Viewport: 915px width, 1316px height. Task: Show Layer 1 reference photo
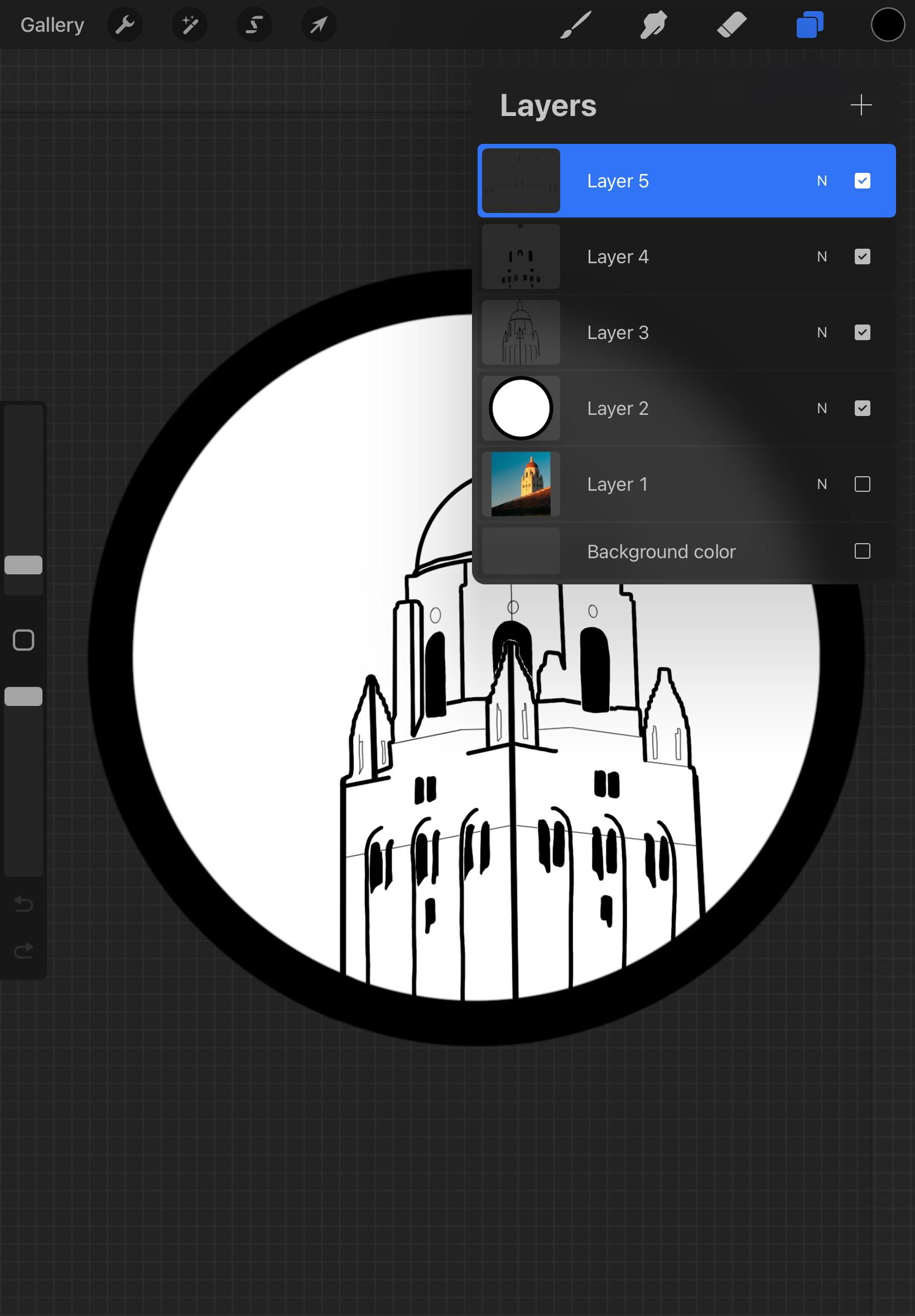pyautogui.click(x=862, y=484)
